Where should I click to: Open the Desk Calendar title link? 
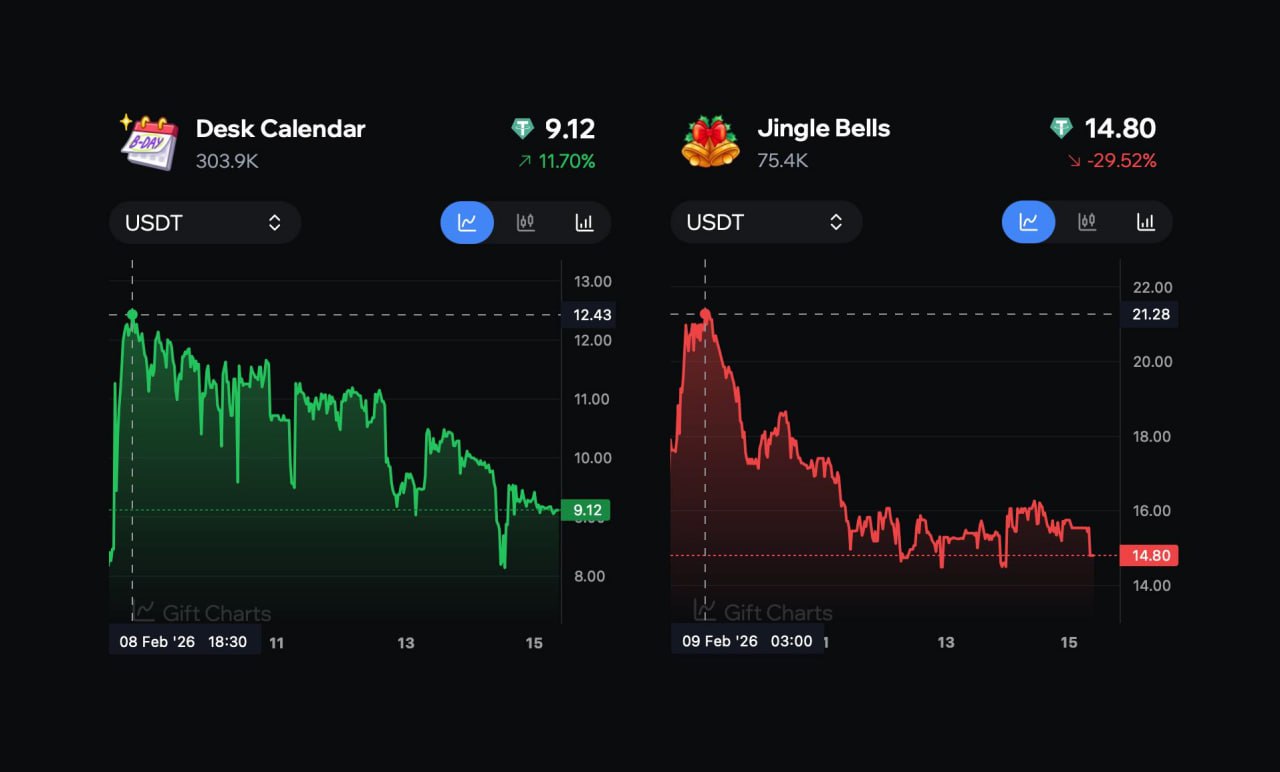tap(280, 129)
